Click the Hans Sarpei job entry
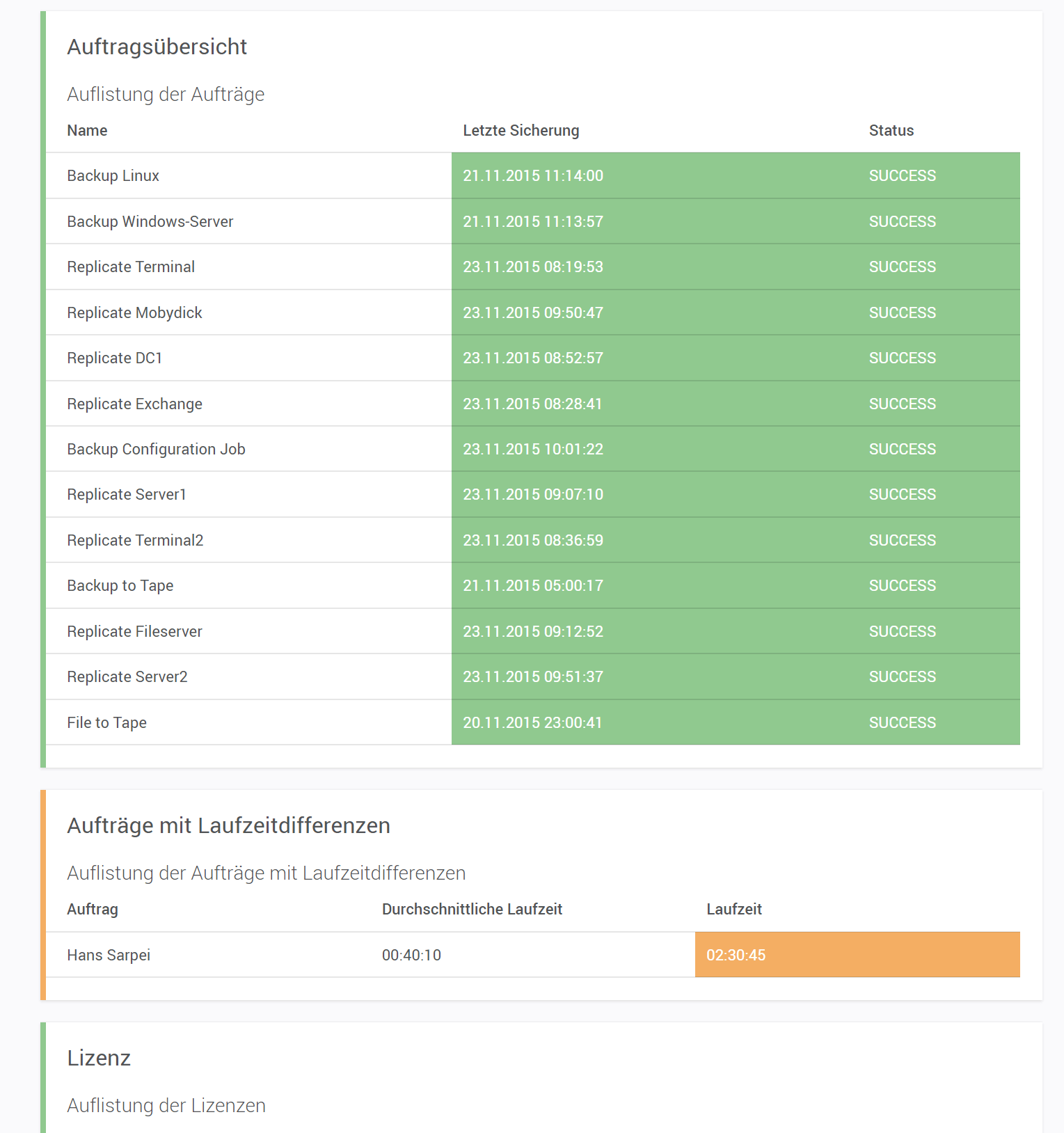The height and width of the screenshot is (1133, 1064). point(109,956)
